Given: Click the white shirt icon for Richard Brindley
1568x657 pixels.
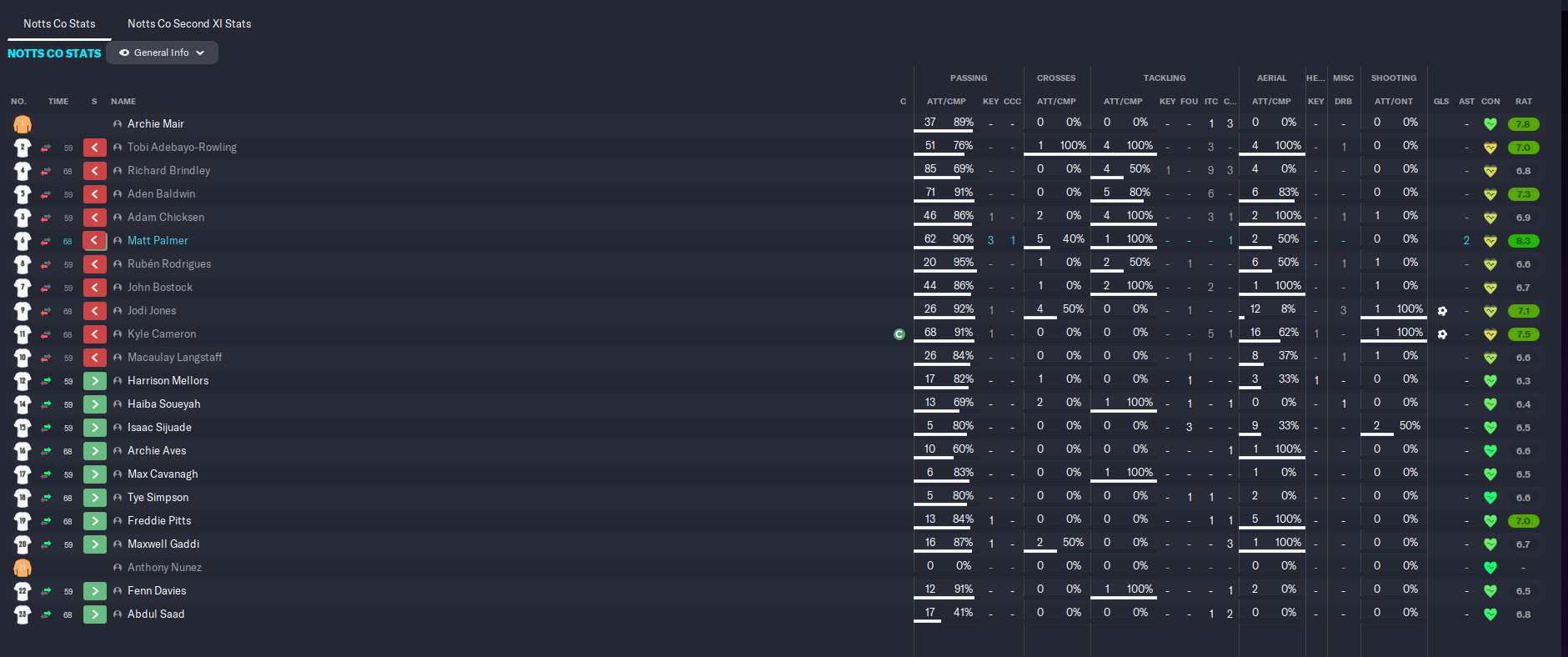Looking at the screenshot, I should pos(23,171).
